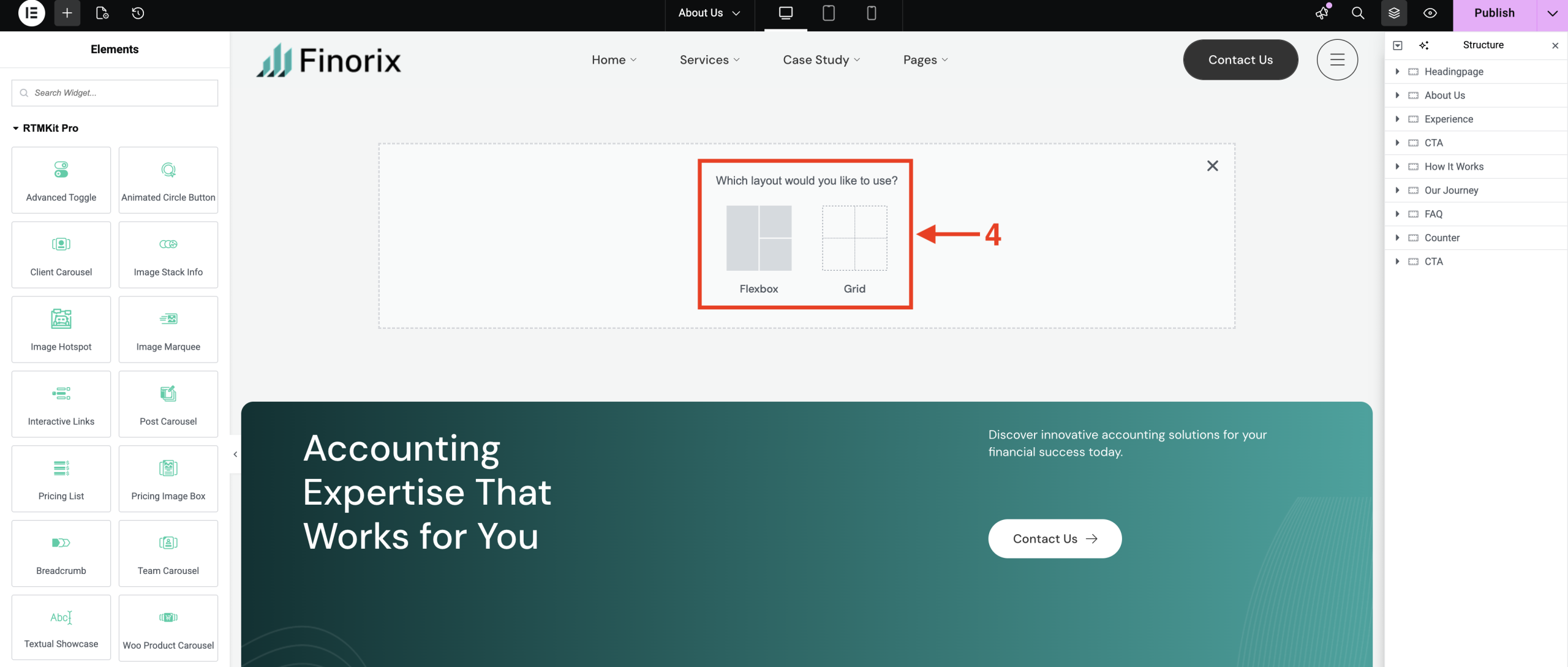
Task: Click the AI sparkle icon in Structure panel
Action: point(1423,45)
